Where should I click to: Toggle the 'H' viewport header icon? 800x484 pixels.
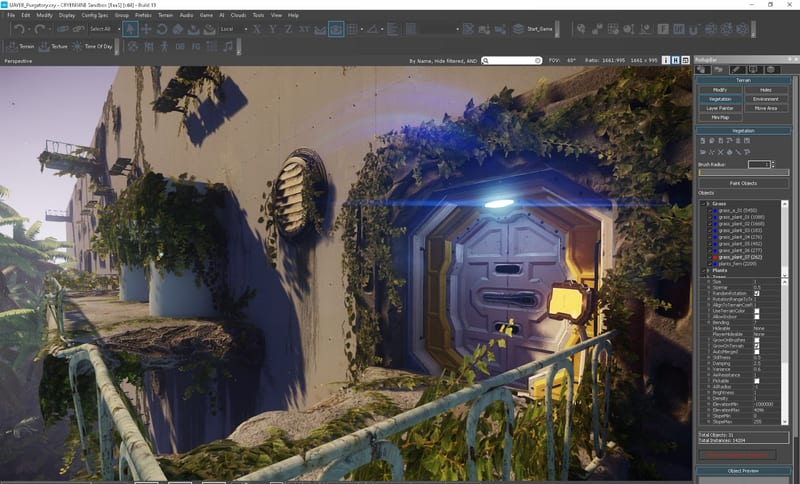pos(676,60)
